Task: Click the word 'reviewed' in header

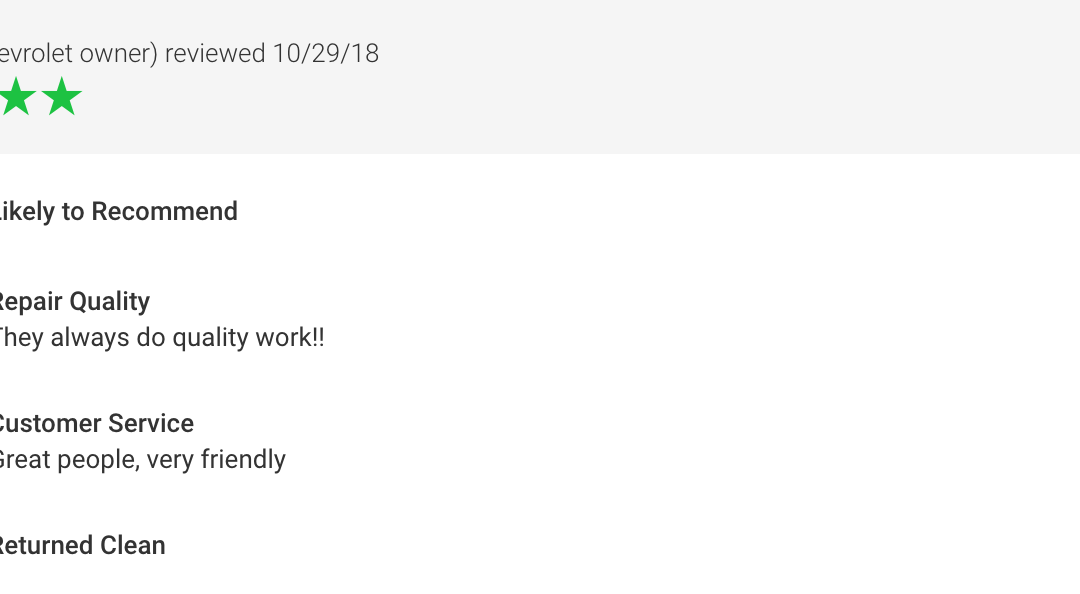Action: (215, 53)
